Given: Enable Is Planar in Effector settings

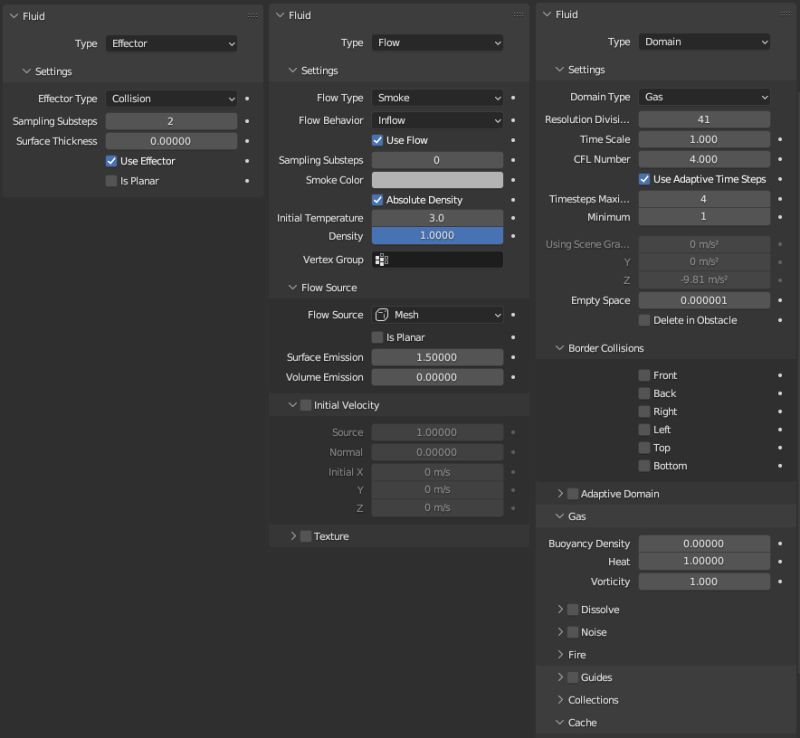Looking at the screenshot, I should [x=111, y=181].
